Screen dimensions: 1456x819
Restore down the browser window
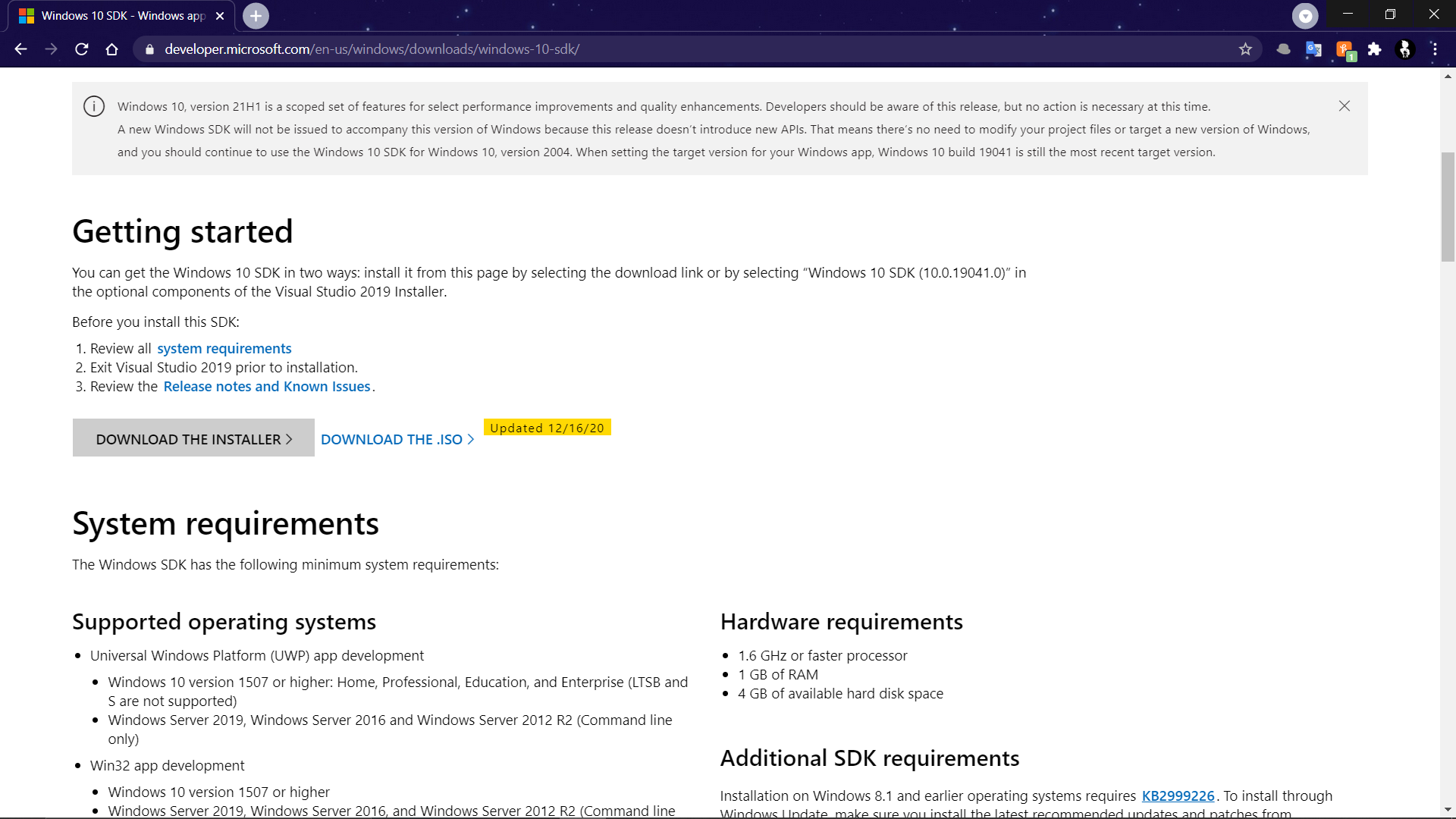[1390, 14]
